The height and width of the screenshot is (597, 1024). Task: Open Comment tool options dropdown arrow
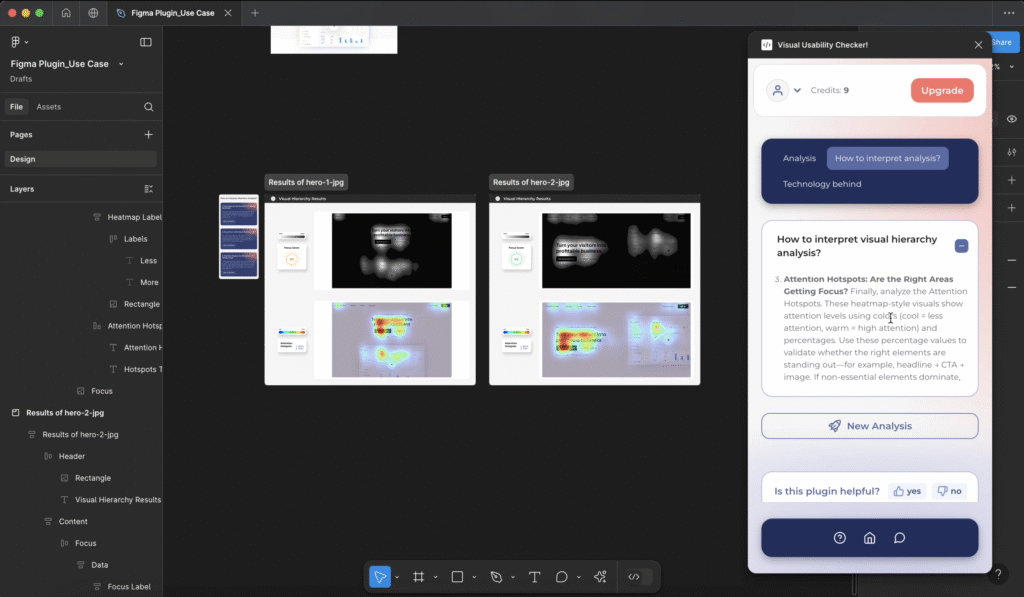pos(579,577)
